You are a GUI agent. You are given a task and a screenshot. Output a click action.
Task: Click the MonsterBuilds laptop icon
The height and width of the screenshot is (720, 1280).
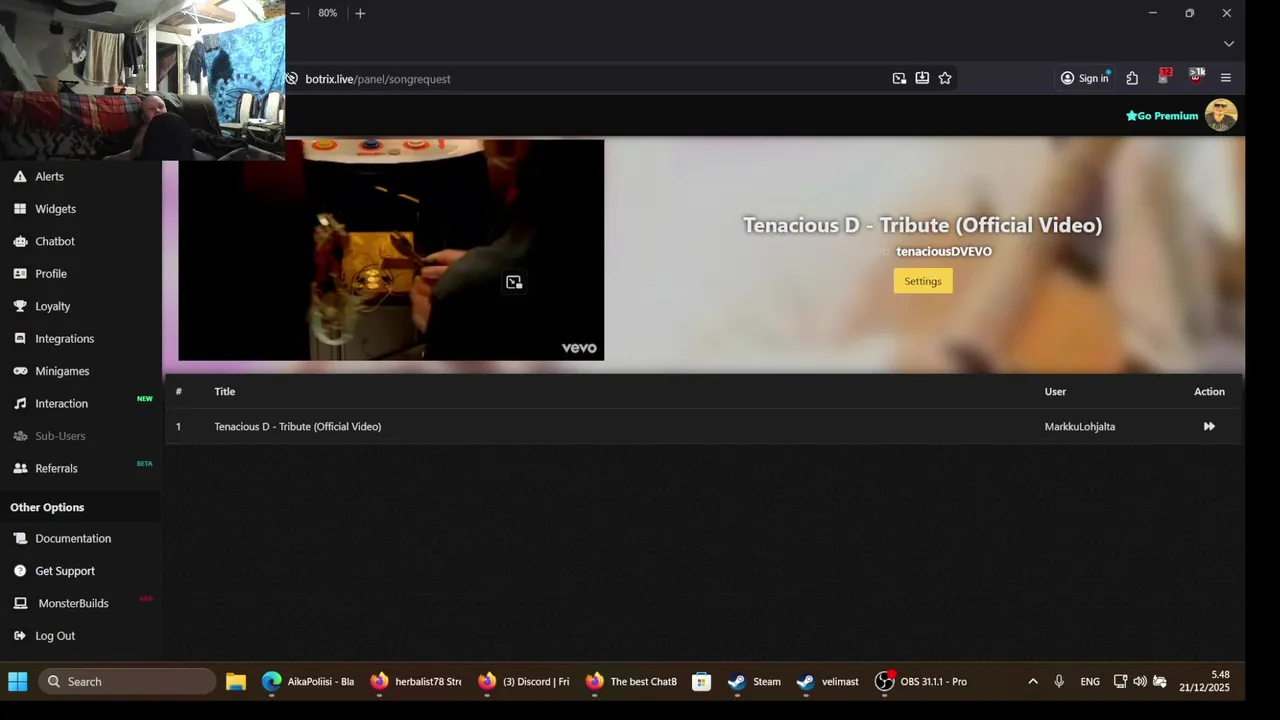click(x=20, y=603)
